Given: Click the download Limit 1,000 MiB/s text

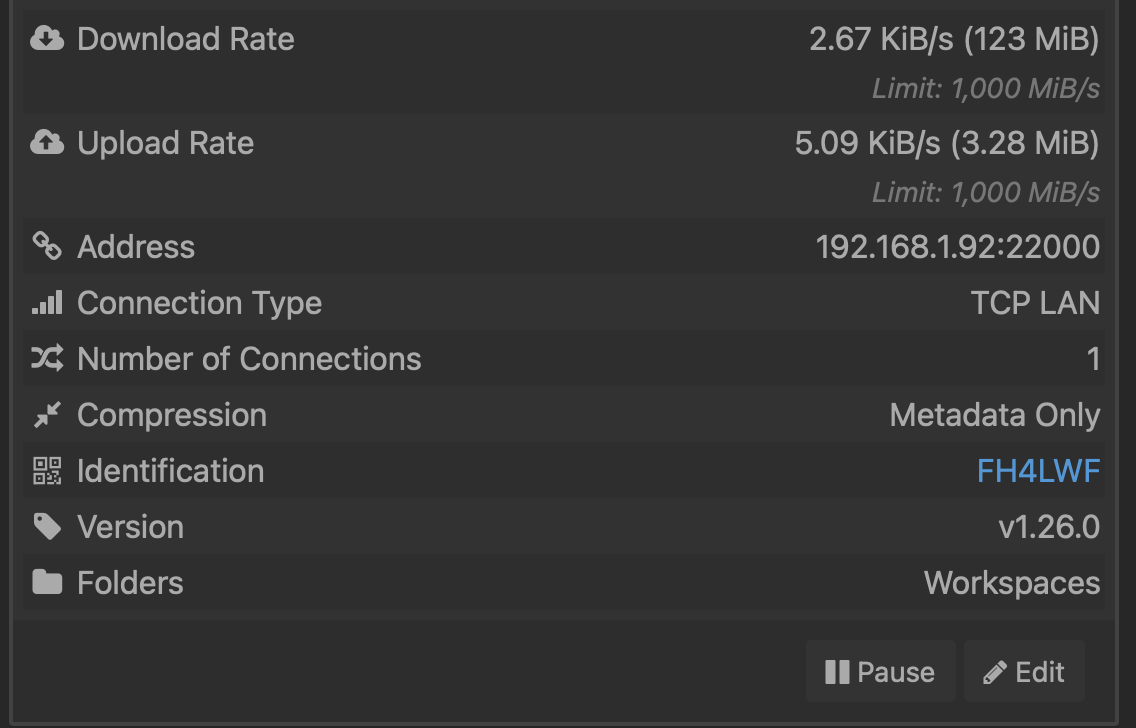Looking at the screenshot, I should [985, 88].
